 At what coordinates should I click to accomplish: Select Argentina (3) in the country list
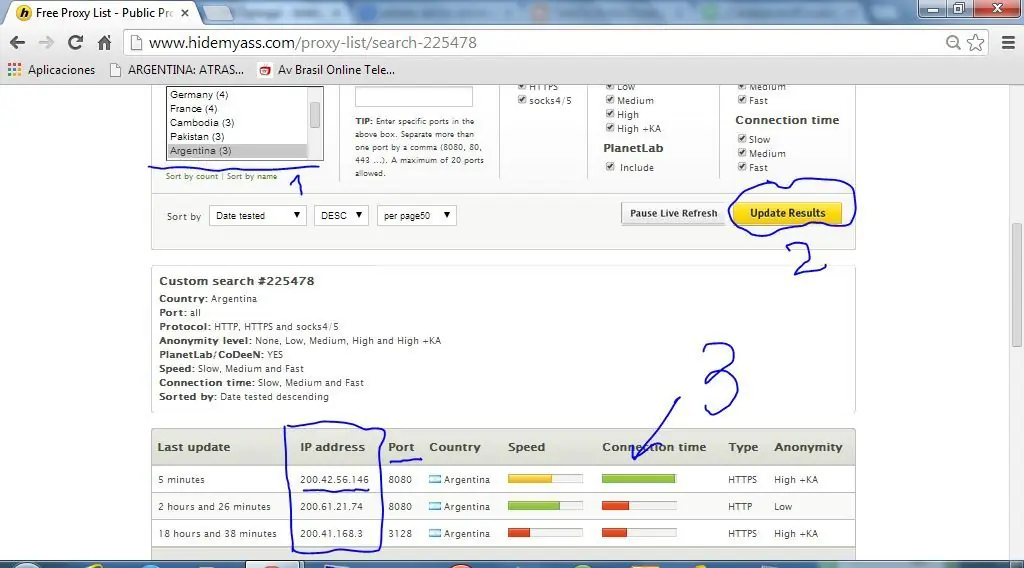237,151
